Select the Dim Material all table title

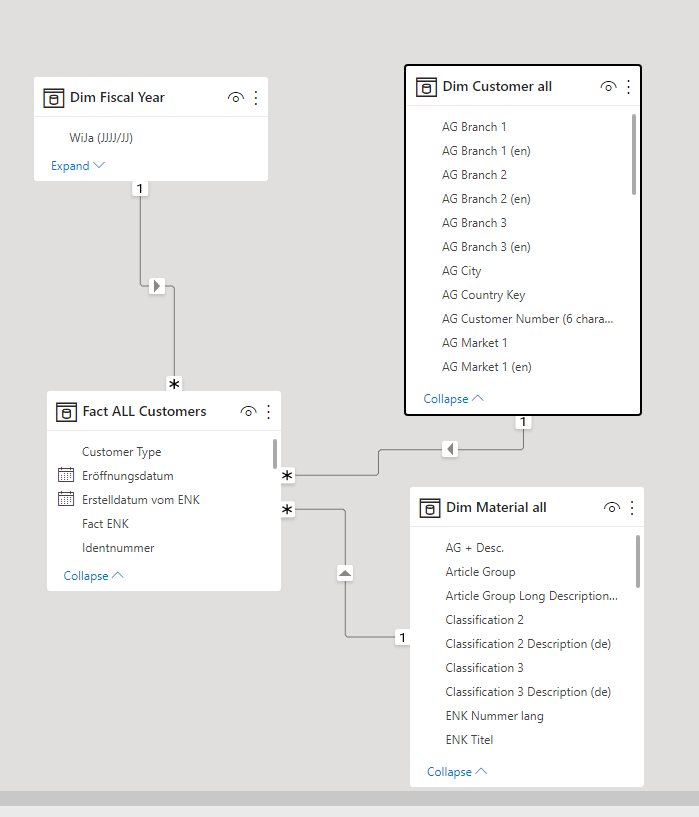pos(496,507)
